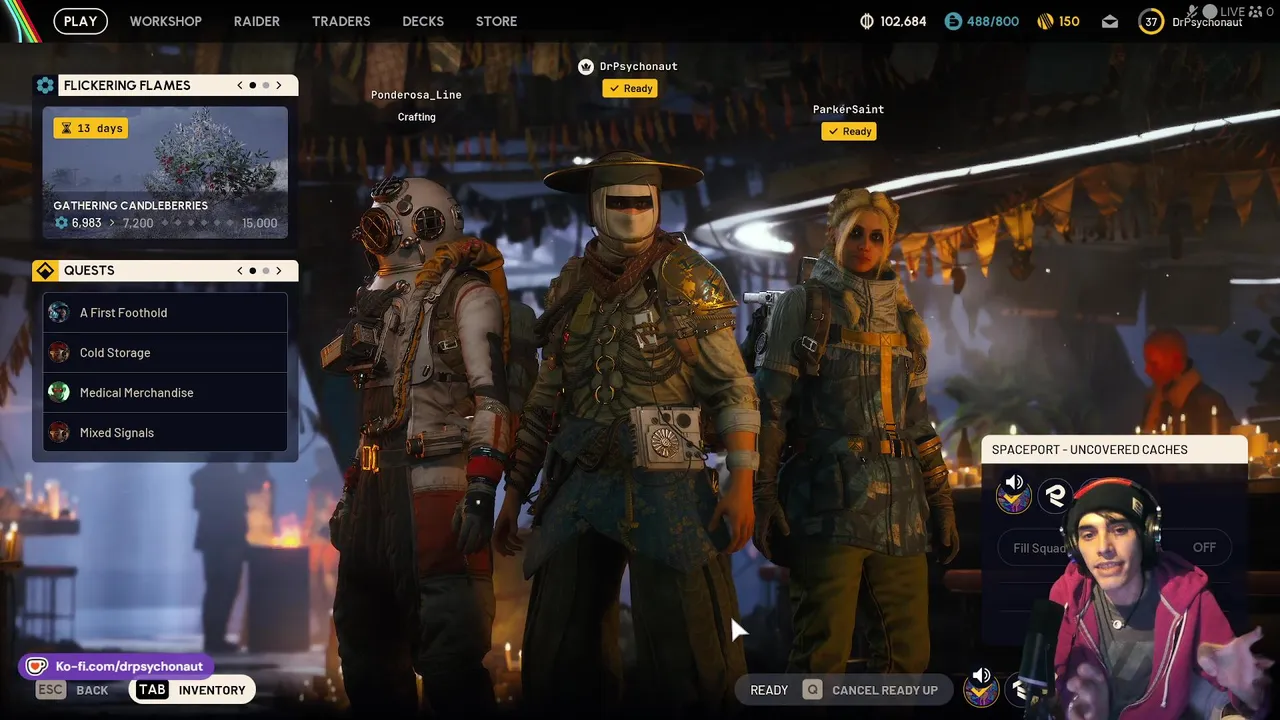The height and width of the screenshot is (720, 1280).
Task: Click the R-logo squad avatar in Spaceport panel
Action: click(1056, 496)
